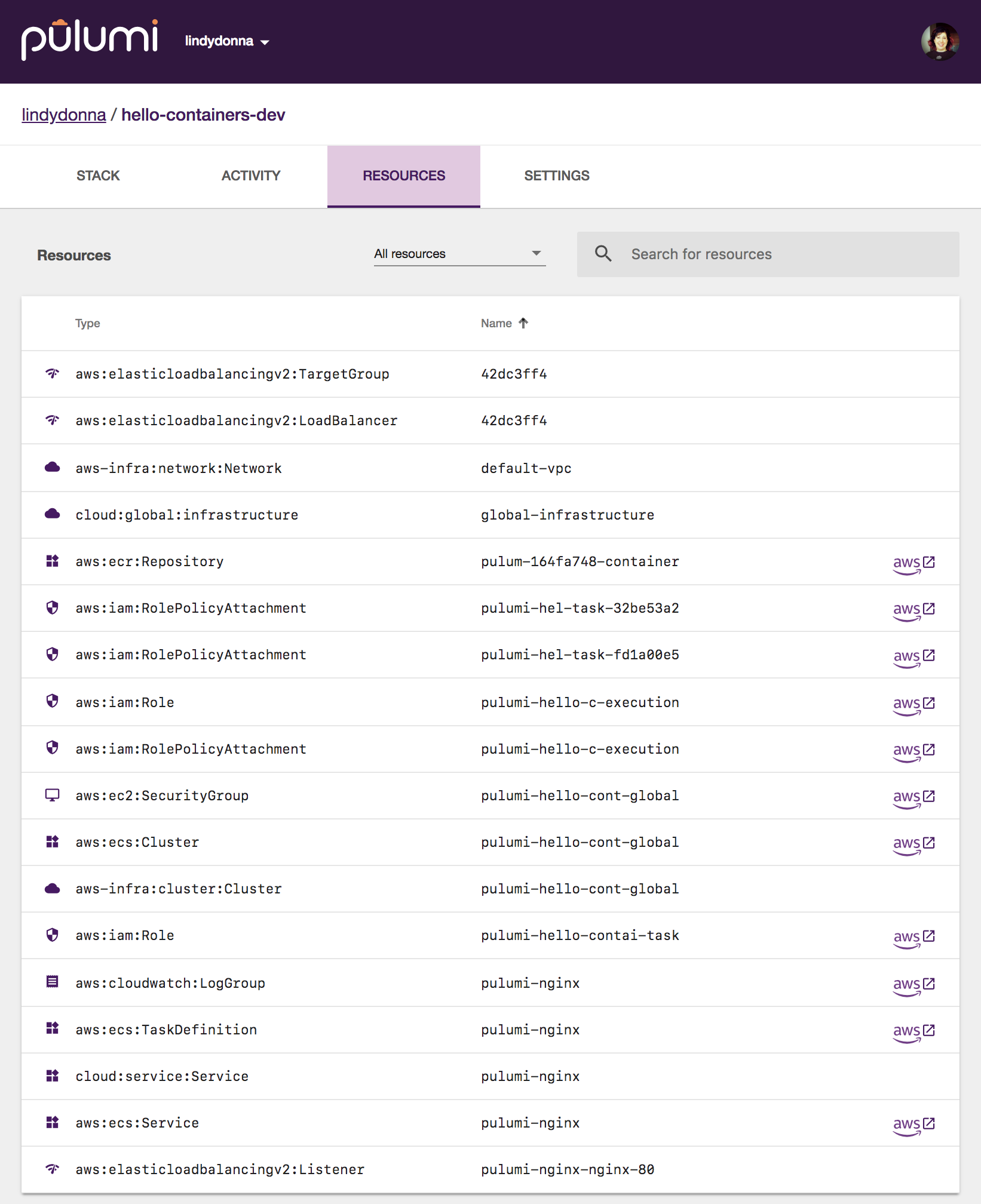The height and width of the screenshot is (1204, 981).
Task: Click the LoadBalancer row network icon
Action: tap(53, 420)
